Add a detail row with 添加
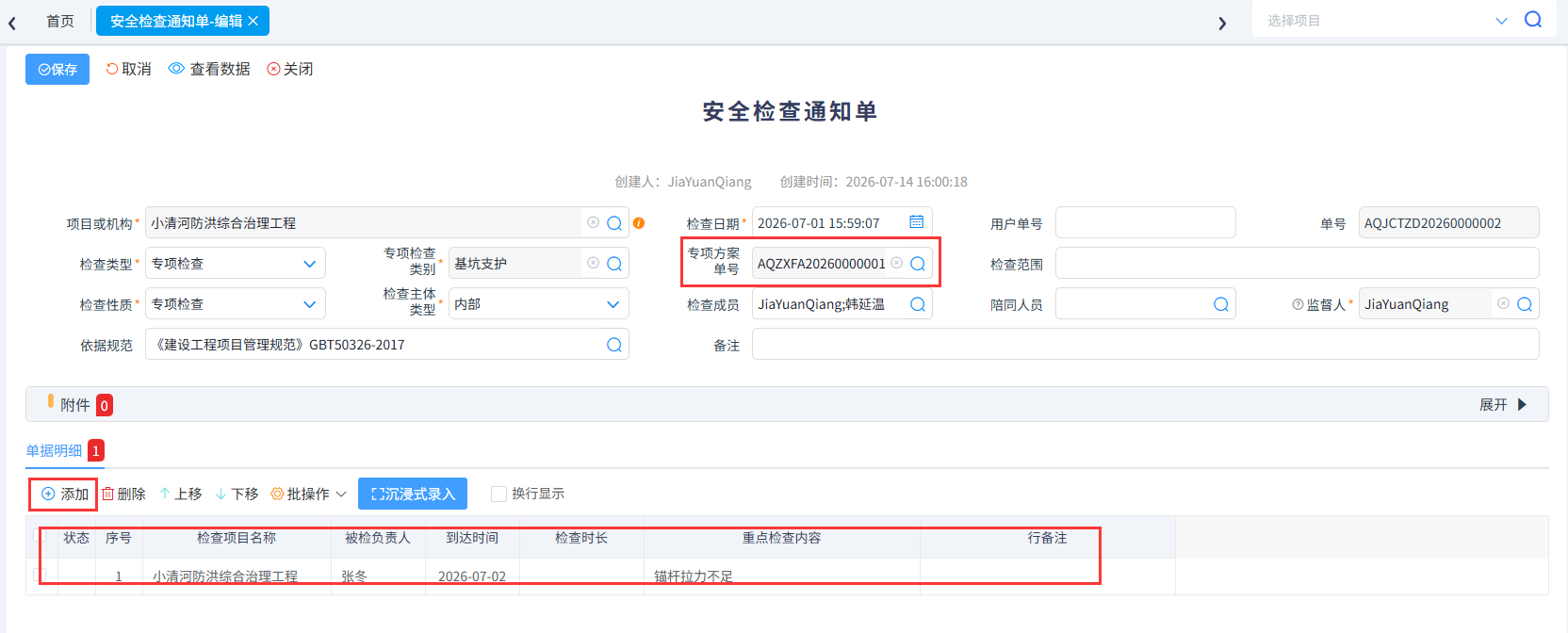 click(65, 494)
